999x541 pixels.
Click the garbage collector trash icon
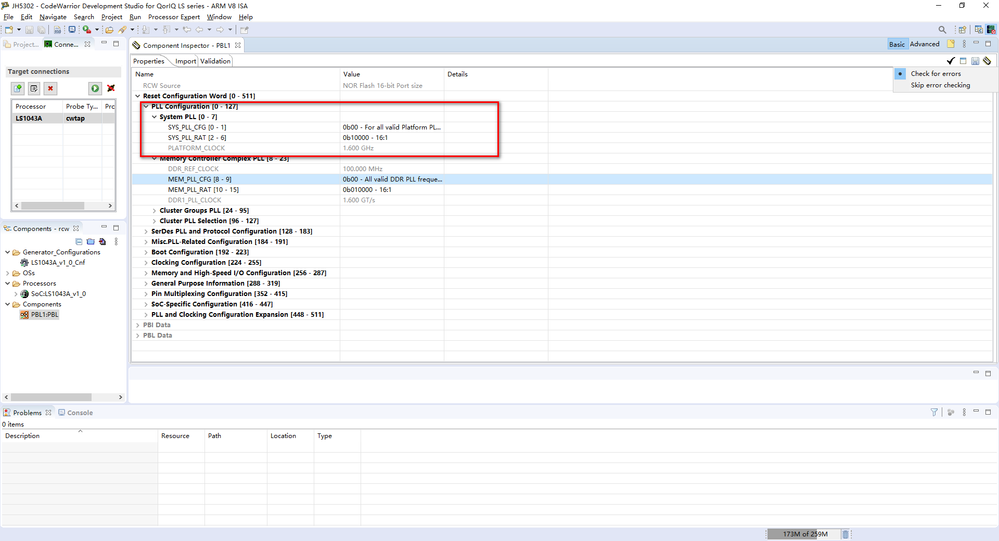tap(845, 534)
